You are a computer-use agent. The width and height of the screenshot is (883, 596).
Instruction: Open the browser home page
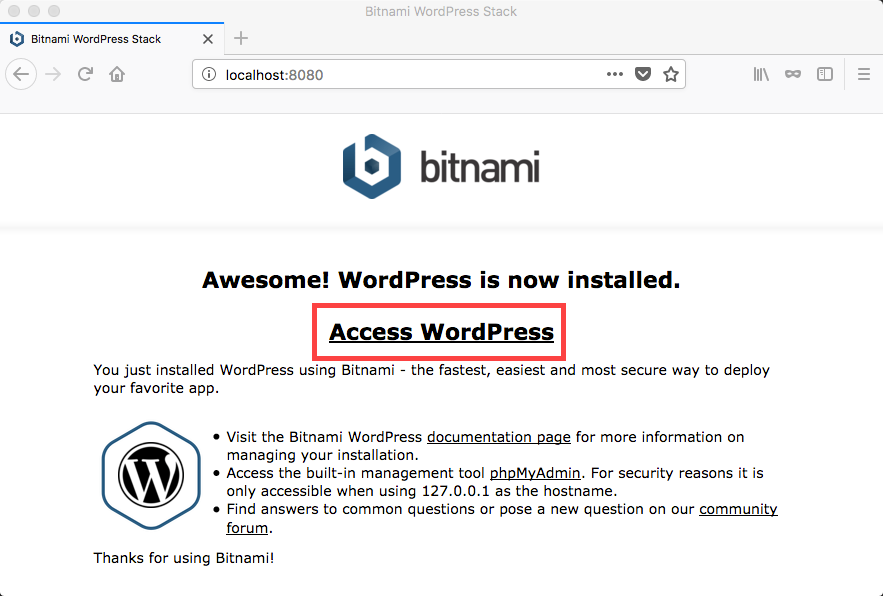117,74
